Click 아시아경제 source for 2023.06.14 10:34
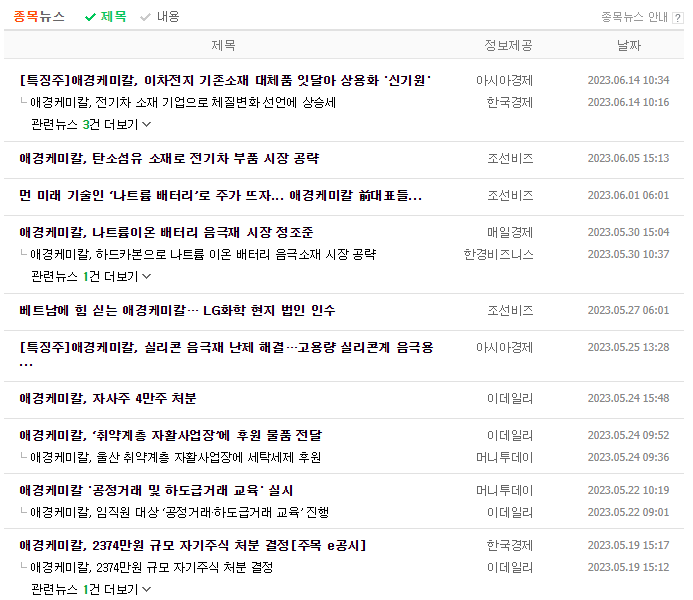Viewport: 693px width, 600px height. [504, 80]
